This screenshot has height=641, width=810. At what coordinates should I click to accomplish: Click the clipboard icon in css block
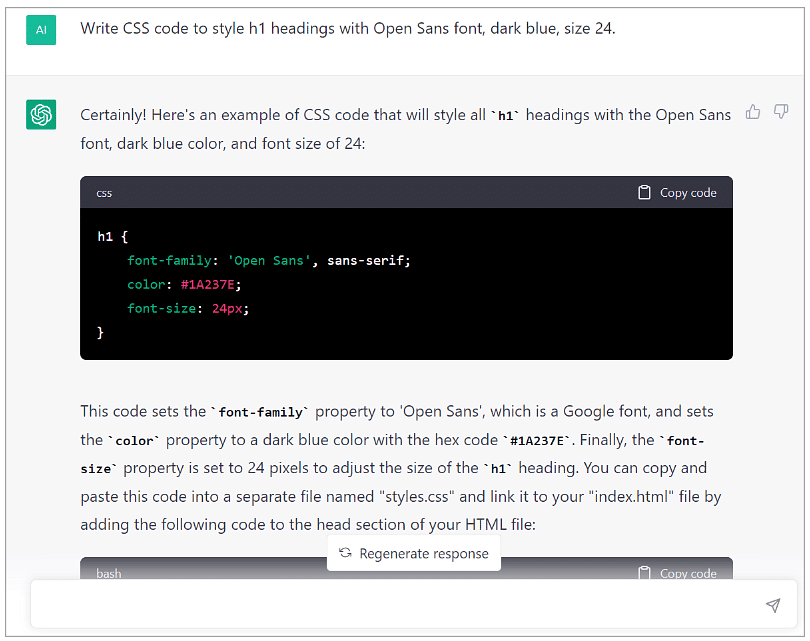pyautogui.click(x=644, y=192)
